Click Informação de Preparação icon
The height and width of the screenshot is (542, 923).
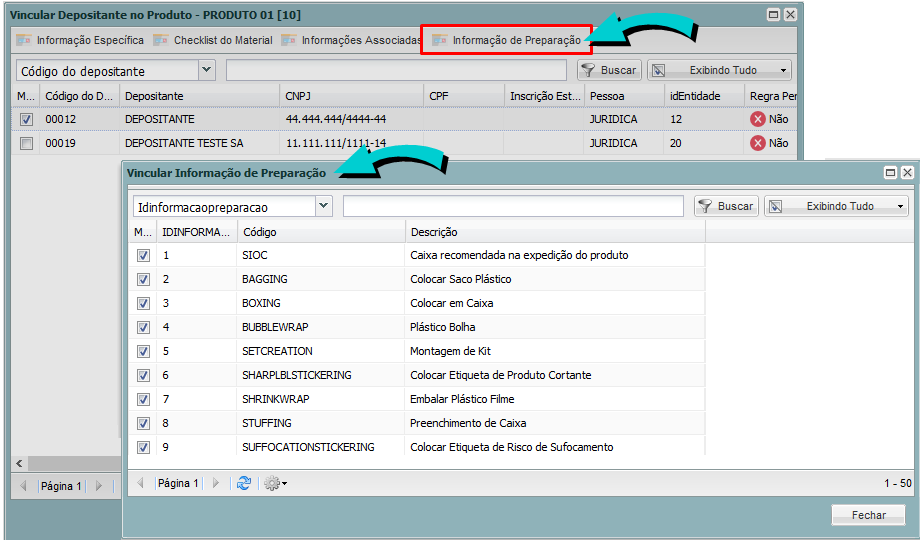click(x=440, y=40)
